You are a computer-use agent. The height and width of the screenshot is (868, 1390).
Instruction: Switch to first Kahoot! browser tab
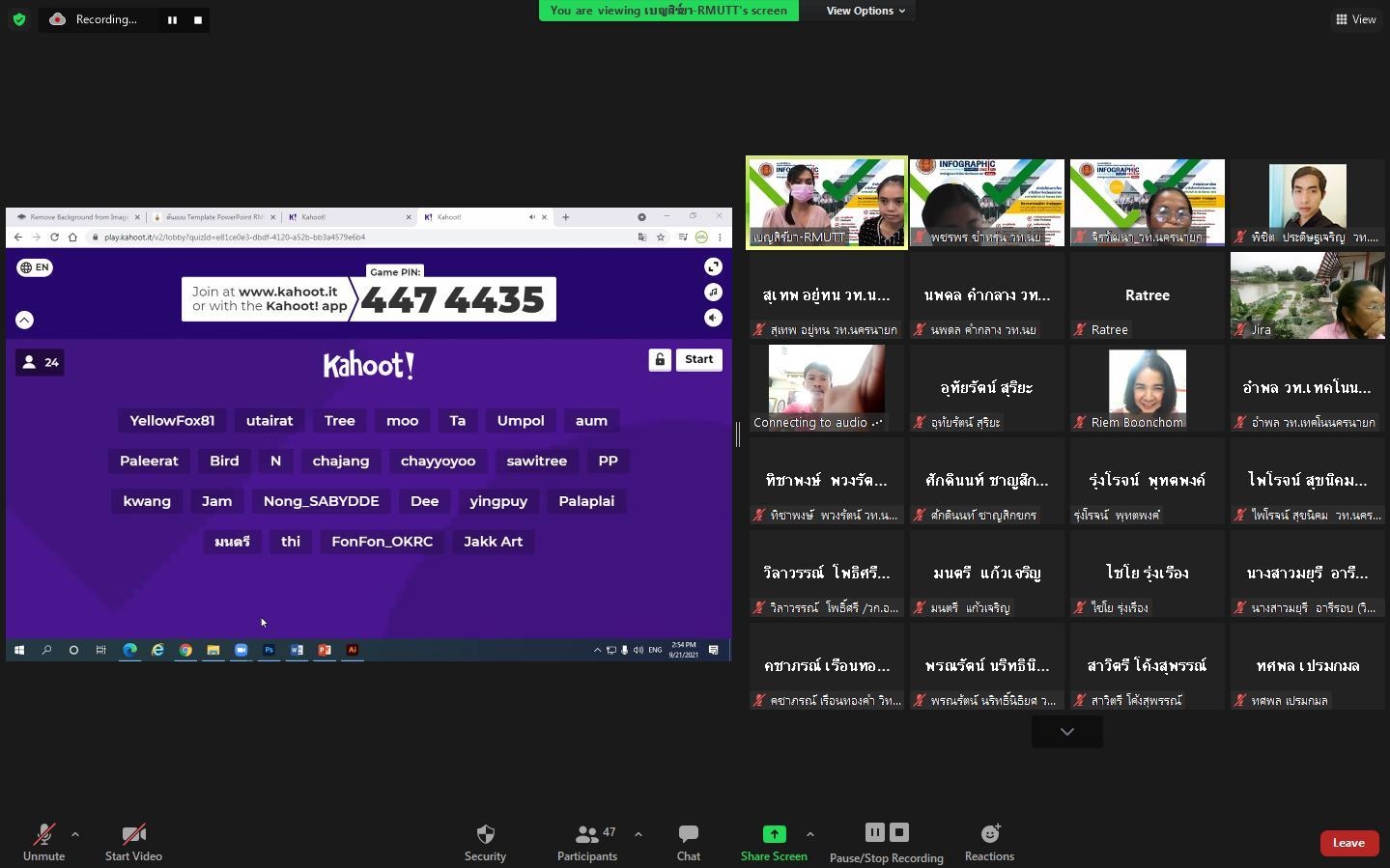(x=350, y=217)
